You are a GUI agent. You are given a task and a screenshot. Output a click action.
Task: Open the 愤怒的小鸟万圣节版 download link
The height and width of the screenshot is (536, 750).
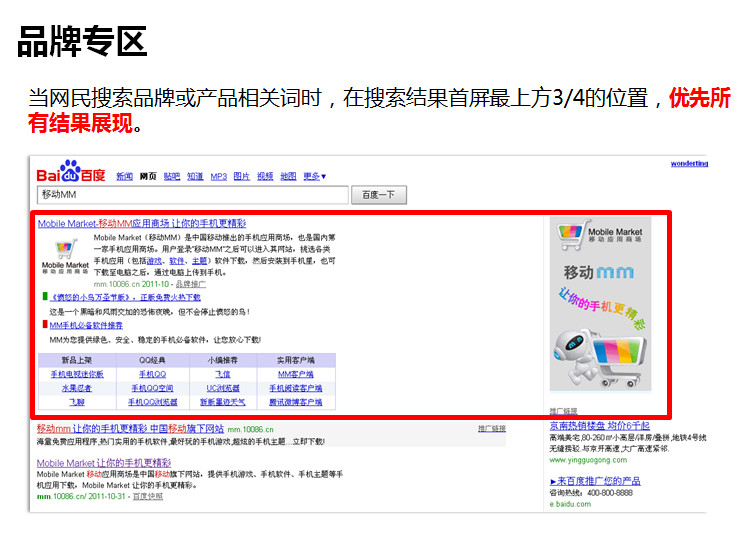click(x=125, y=297)
